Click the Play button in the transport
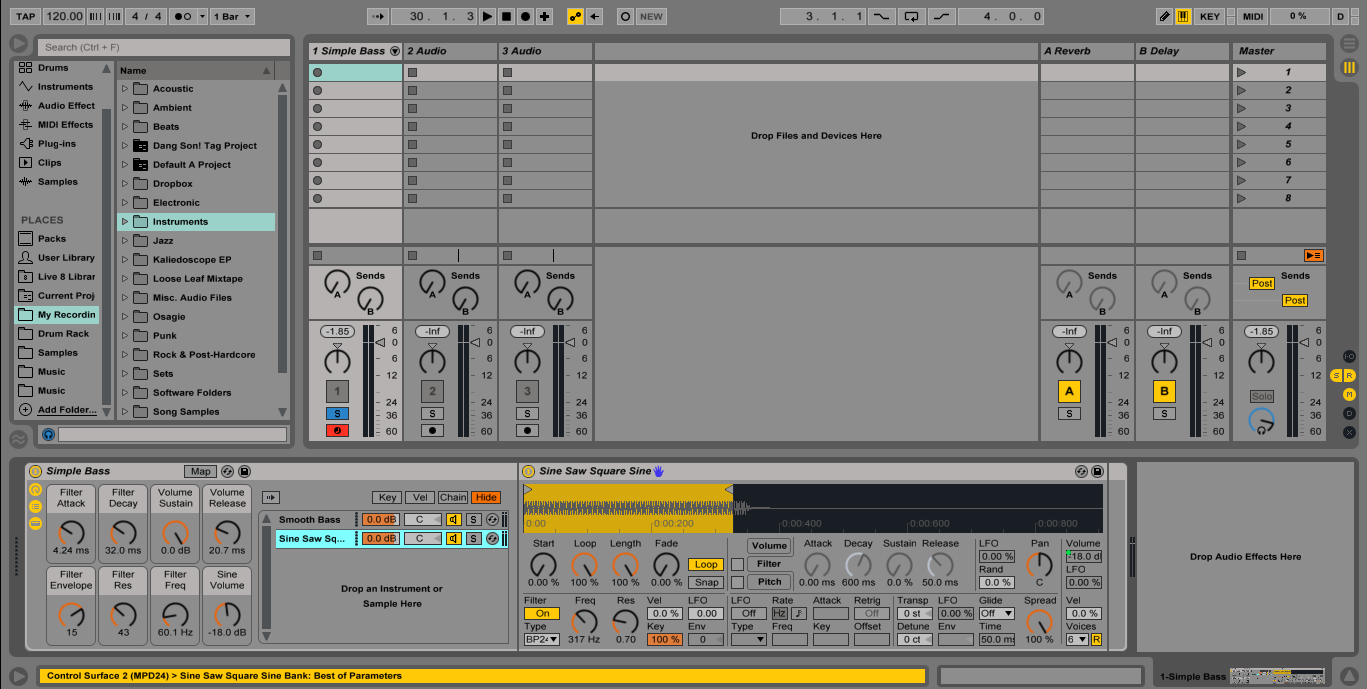1367x689 pixels. coord(487,16)
